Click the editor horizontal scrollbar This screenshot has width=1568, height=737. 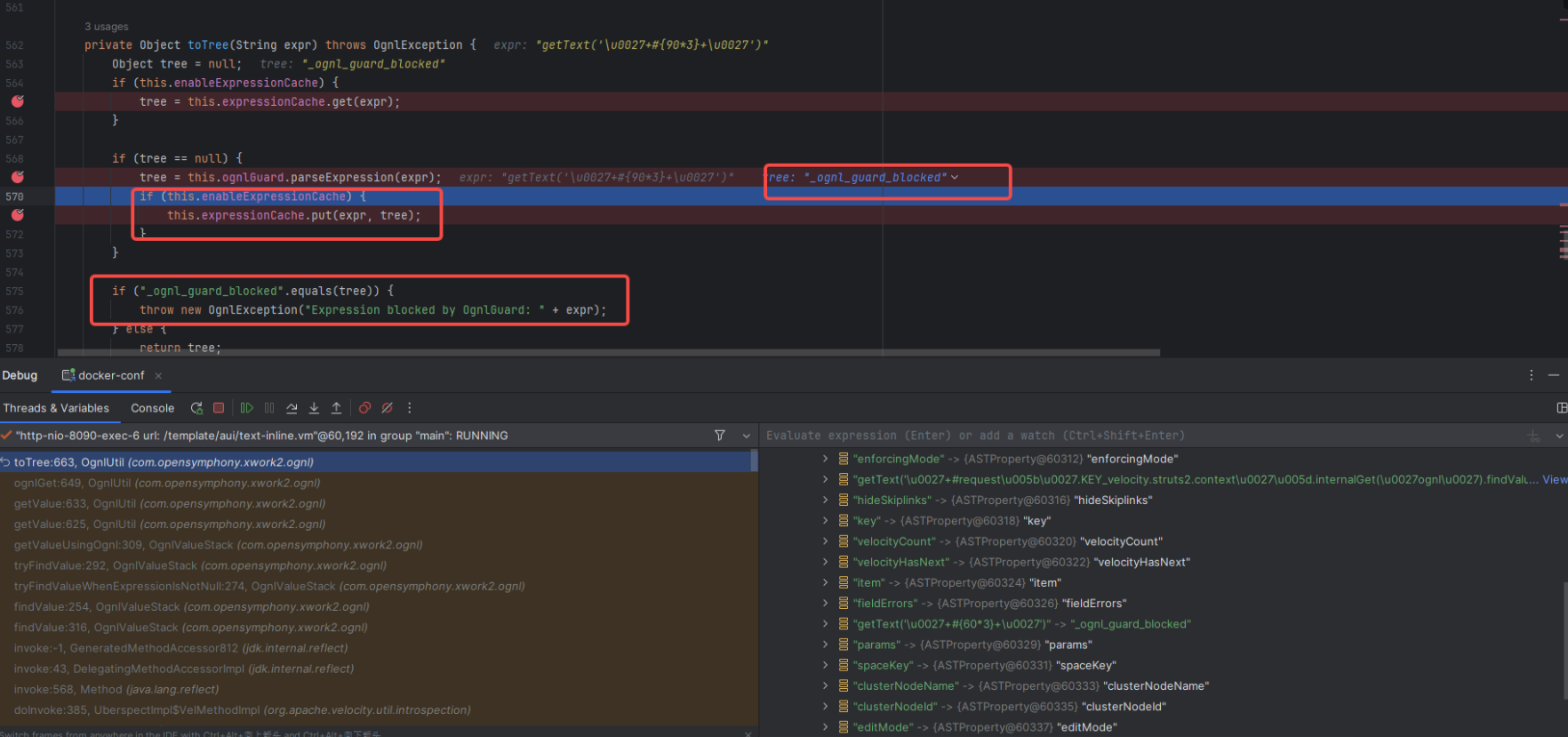pyautogui.click(x=609, y=352)
